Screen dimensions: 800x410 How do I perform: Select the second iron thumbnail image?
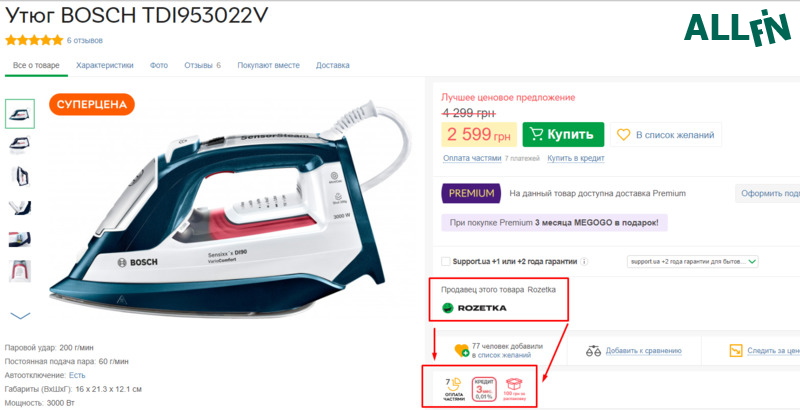tap(20, 145)
